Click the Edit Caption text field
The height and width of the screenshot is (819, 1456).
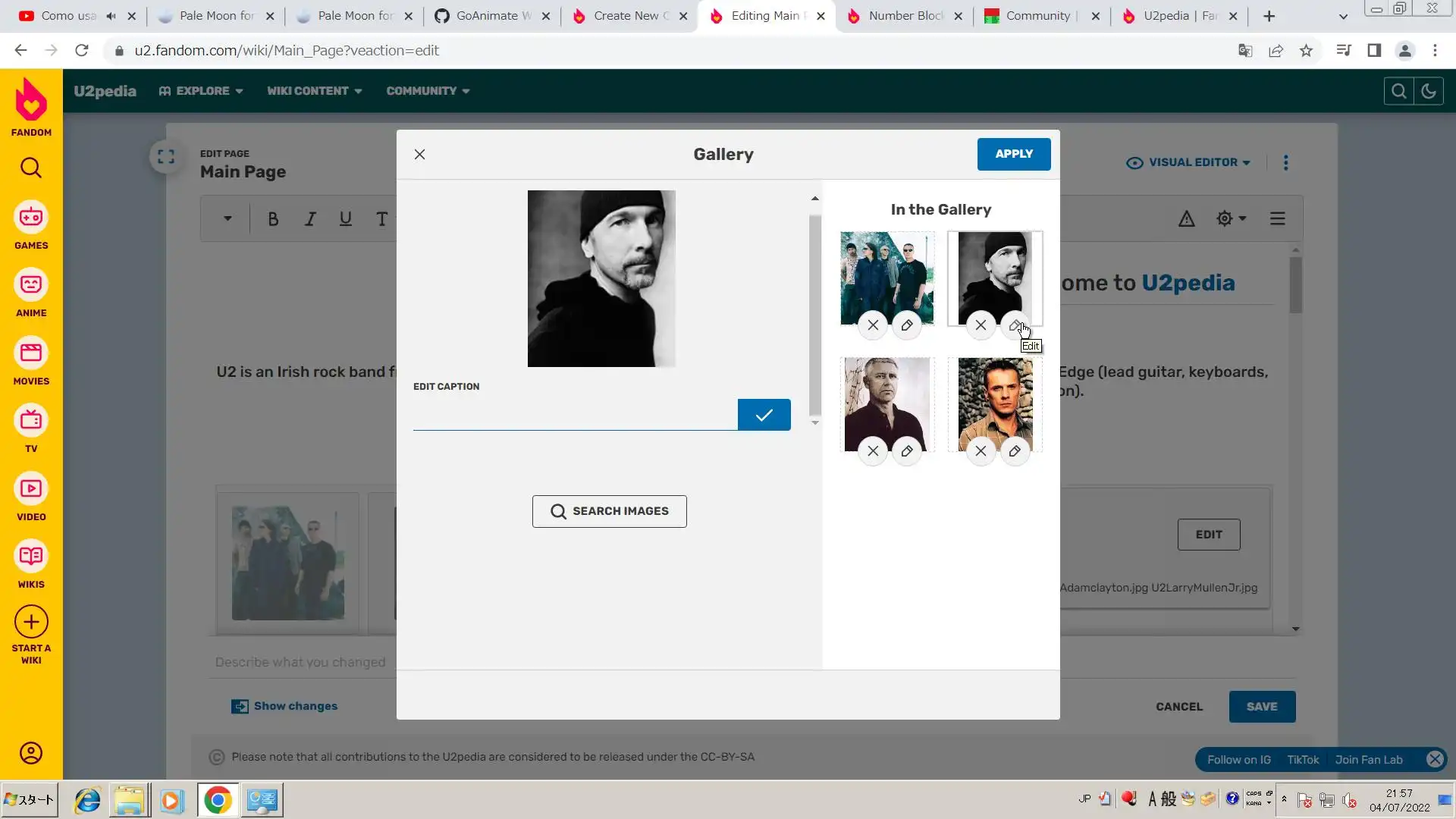tap(574, 415)
